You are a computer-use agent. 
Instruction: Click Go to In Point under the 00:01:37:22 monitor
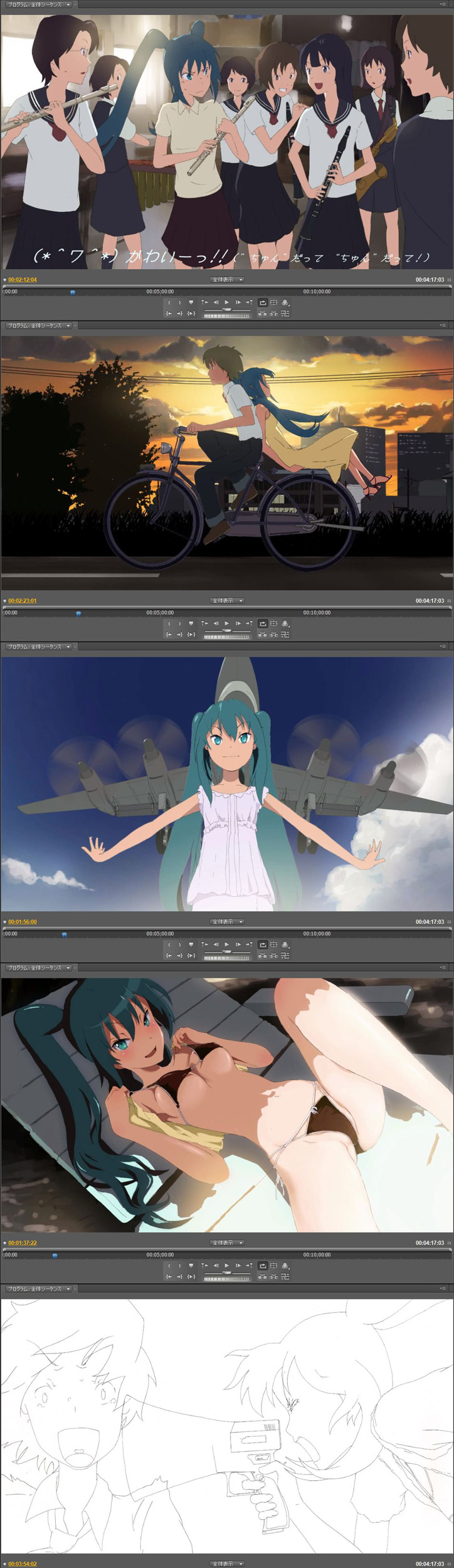(169, 1277)
